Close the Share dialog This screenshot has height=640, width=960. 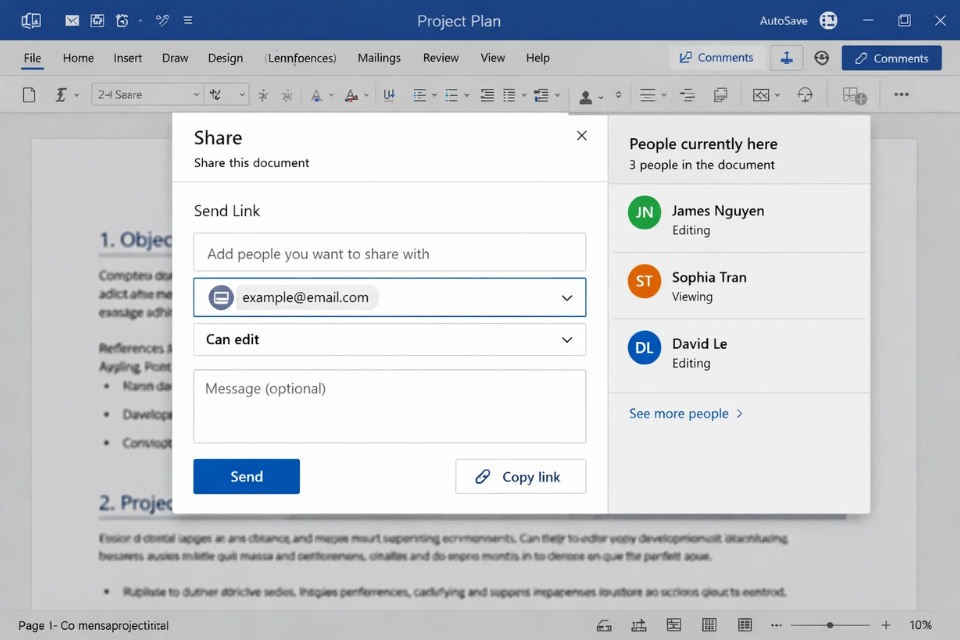[581, 136]
